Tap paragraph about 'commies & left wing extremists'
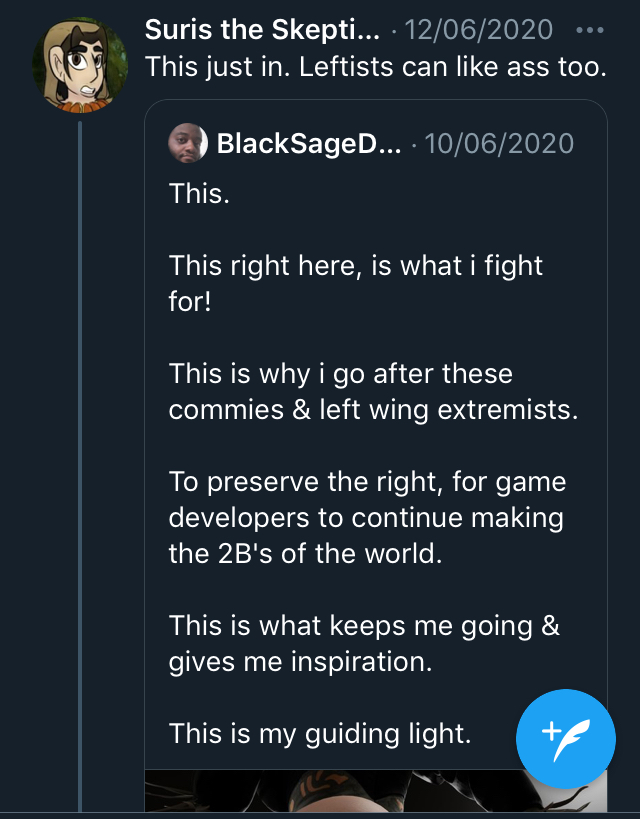The image size is (640, 819). point(374,391)
